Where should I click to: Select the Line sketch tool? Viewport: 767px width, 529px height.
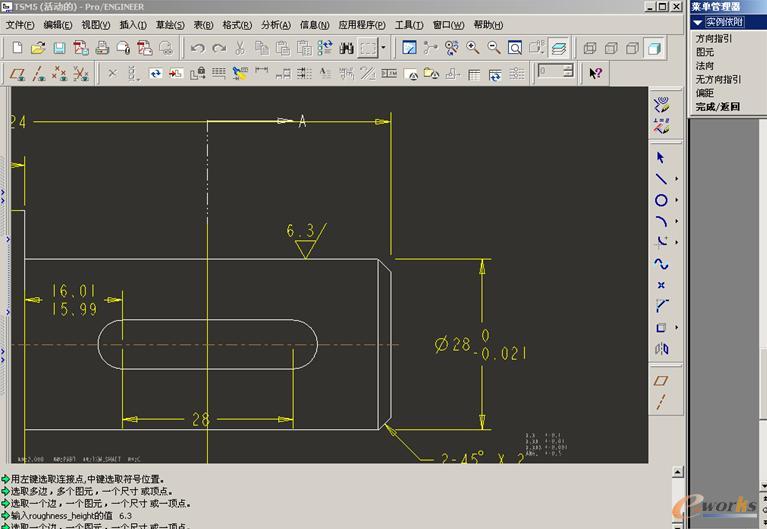(x=661, y=179)
